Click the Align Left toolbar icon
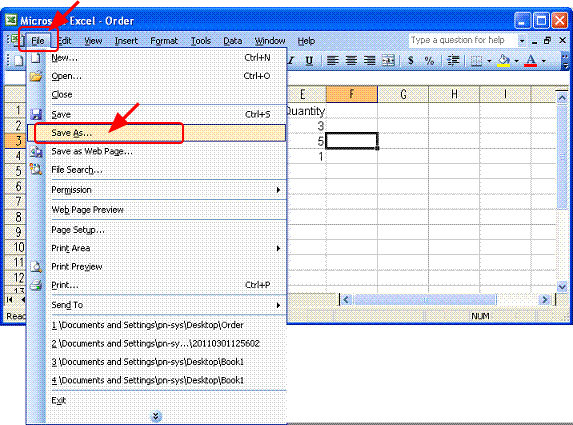This screenshot has height=425, width=573. pyautogui.click(x=332, y=61)
